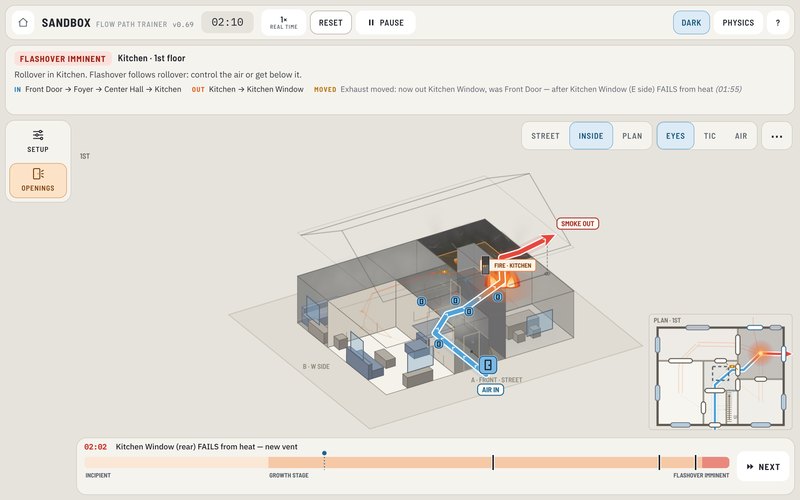Click the FIRE · KITCHEN label

tap(513, 265)
